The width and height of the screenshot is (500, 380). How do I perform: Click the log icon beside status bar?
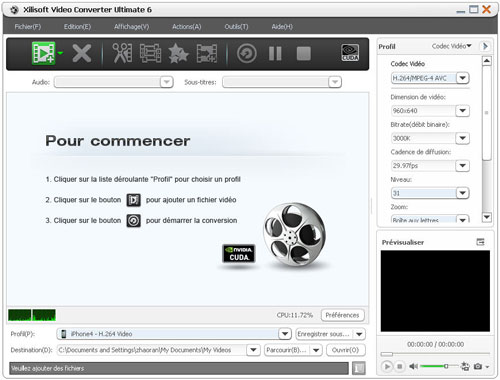359,368
